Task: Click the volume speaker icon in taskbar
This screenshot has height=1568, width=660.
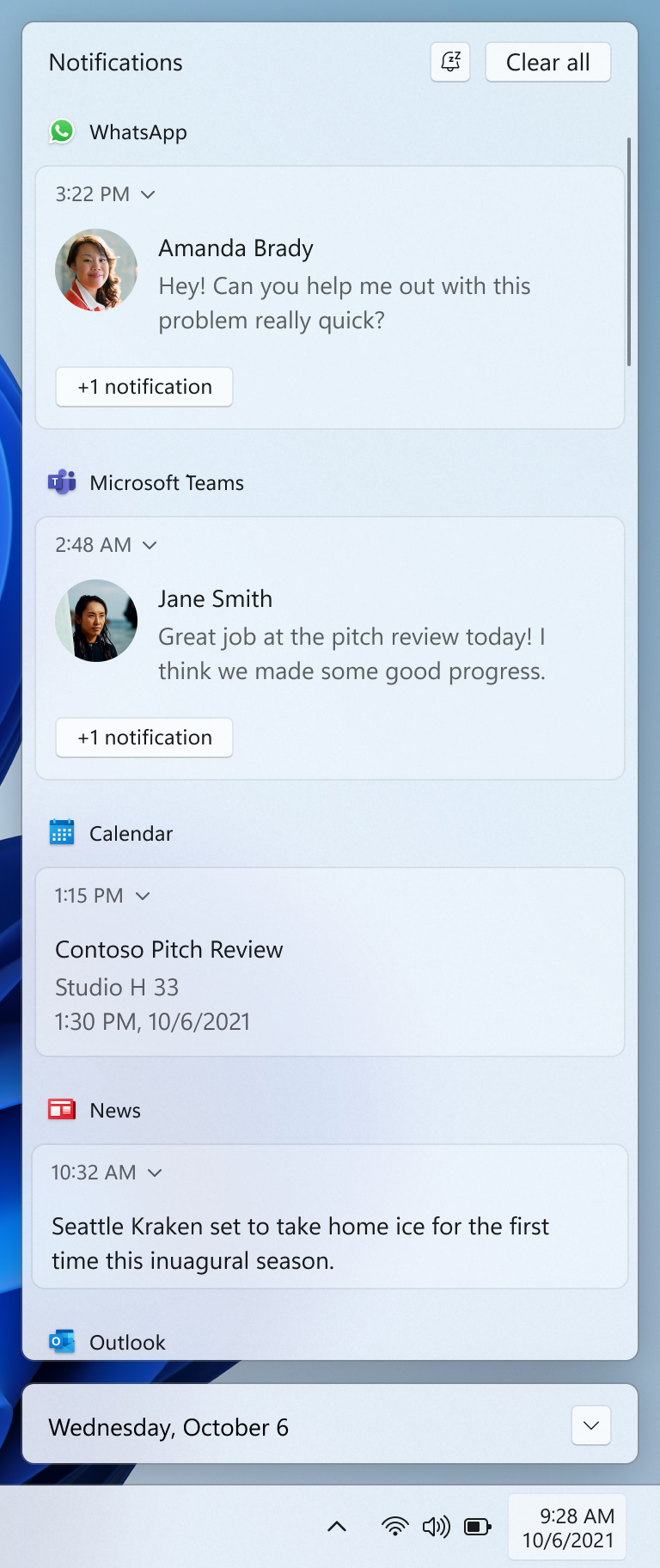Action: tap(437, 1527)
